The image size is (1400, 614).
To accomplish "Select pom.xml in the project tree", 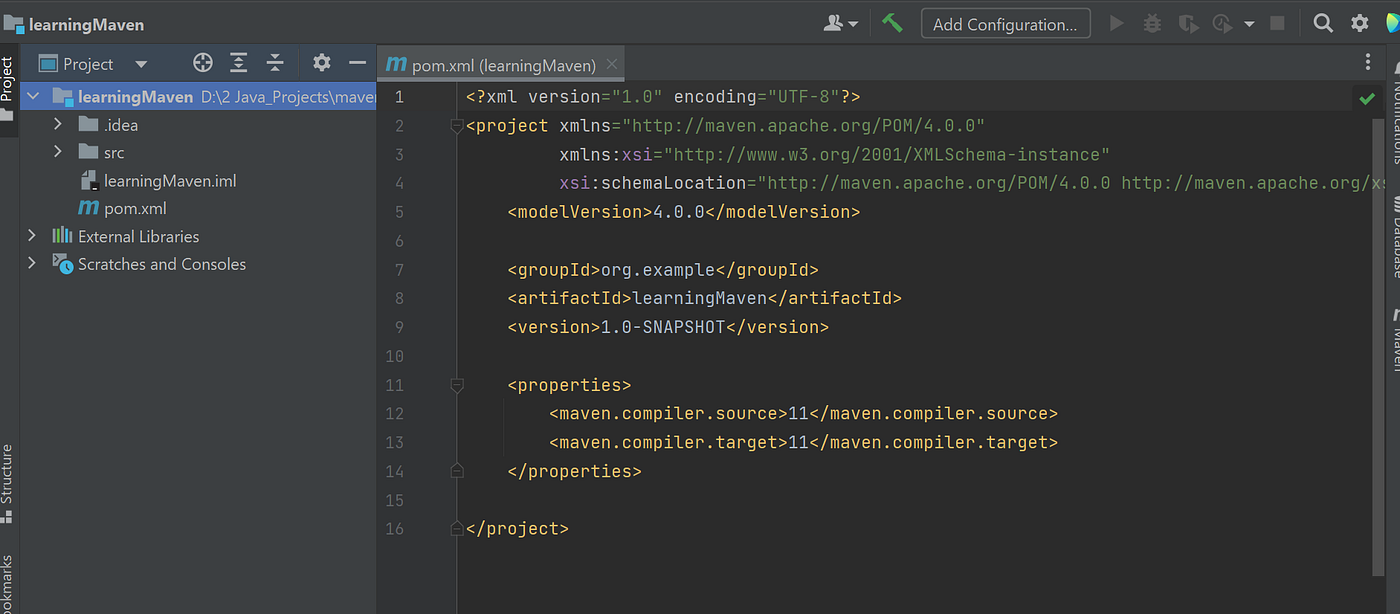I will coord(134,208).
